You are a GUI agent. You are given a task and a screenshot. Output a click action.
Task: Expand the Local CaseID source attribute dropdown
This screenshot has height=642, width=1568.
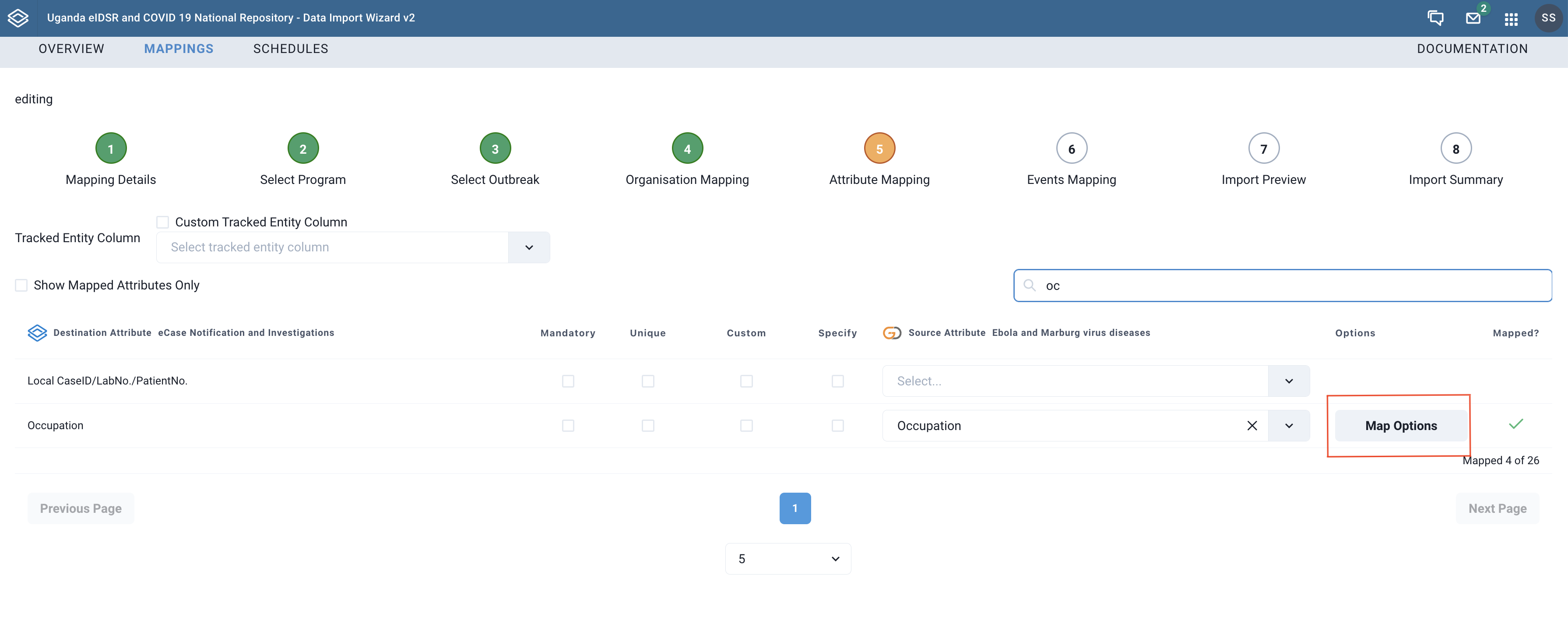1291,380
